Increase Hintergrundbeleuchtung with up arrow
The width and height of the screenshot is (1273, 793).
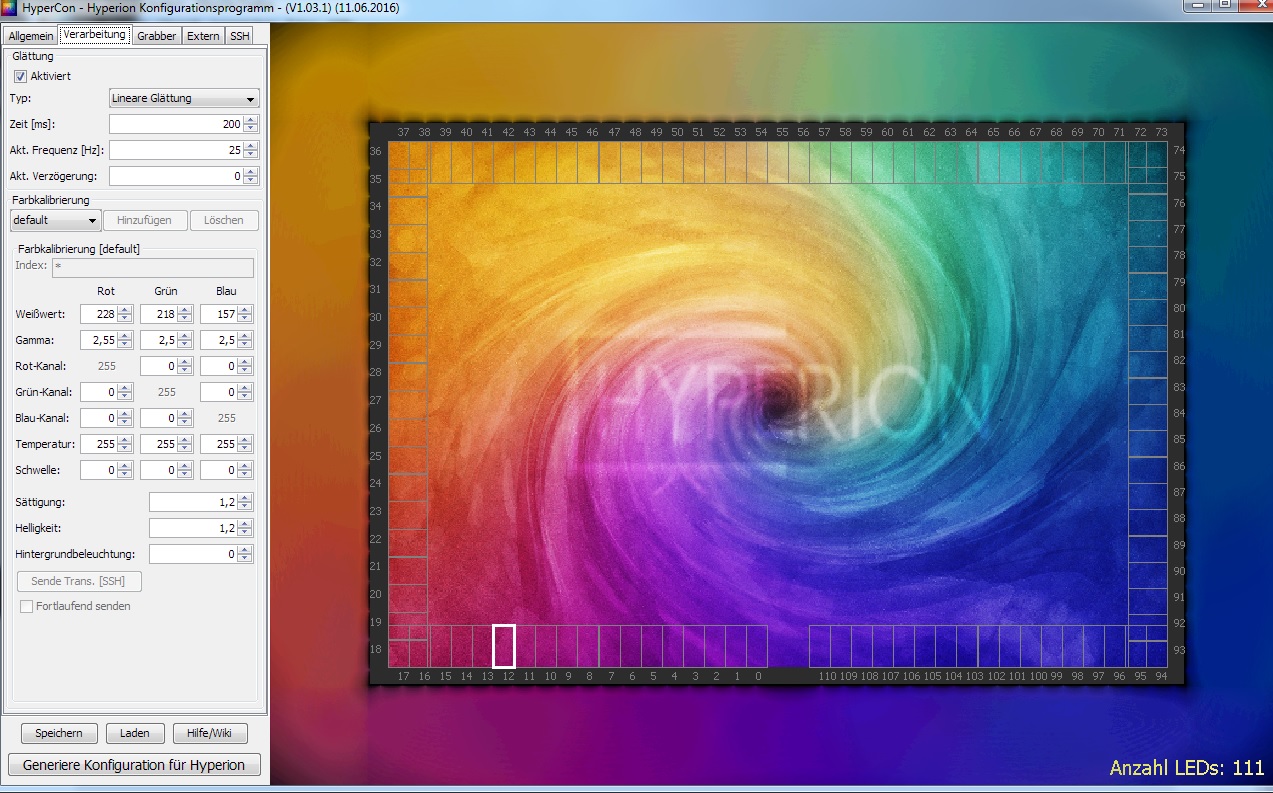[245, 549]
